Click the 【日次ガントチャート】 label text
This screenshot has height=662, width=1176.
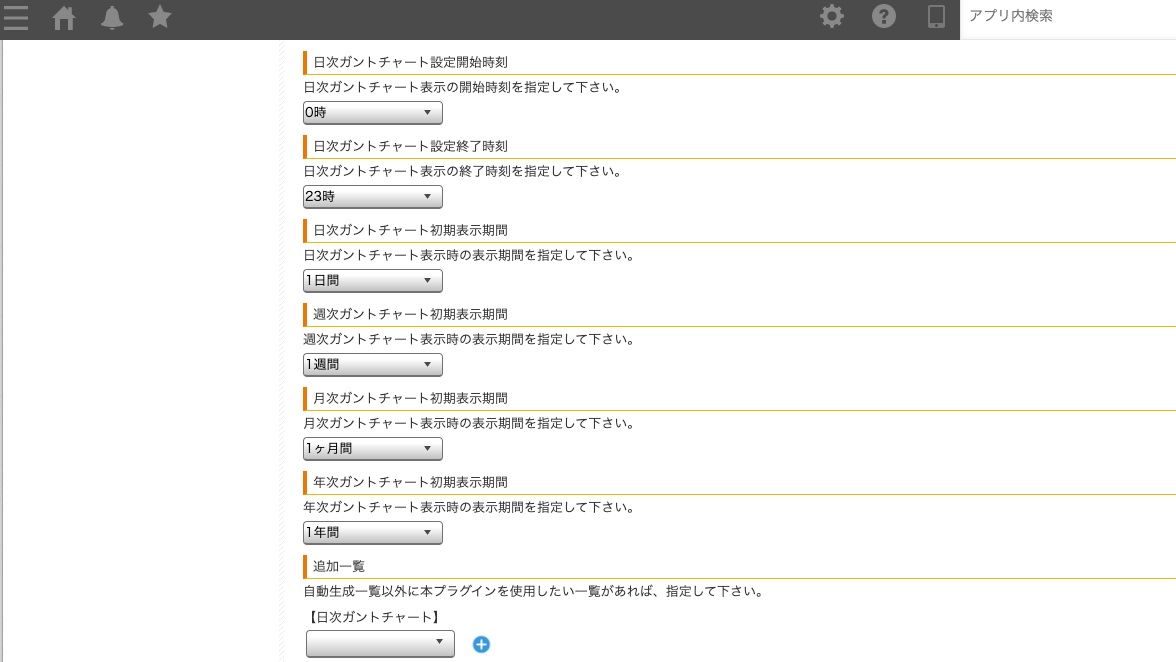pos(373,617)
